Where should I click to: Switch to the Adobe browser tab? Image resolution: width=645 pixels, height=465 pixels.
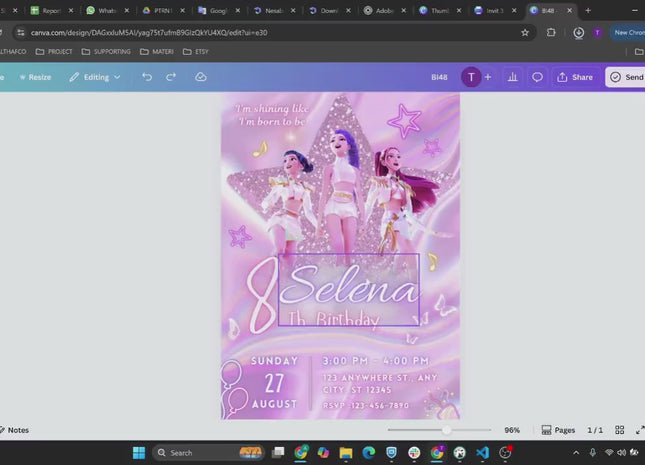tap(382, 10)
